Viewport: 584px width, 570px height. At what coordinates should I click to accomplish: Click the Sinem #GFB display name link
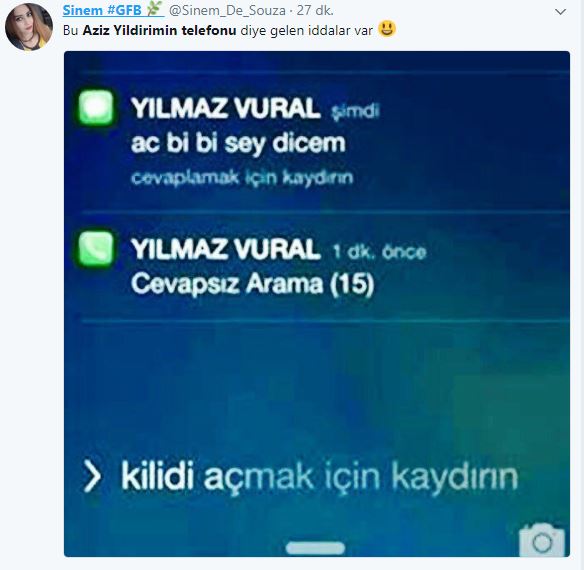(x=102, y=10)
